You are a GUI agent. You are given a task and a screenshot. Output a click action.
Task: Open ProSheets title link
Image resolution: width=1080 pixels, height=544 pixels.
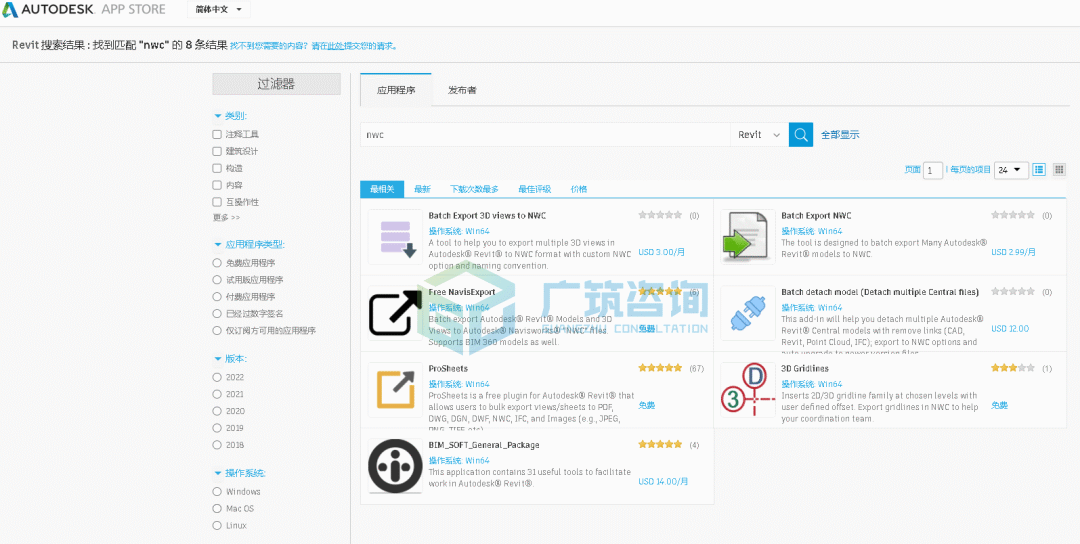coord(448,368)
